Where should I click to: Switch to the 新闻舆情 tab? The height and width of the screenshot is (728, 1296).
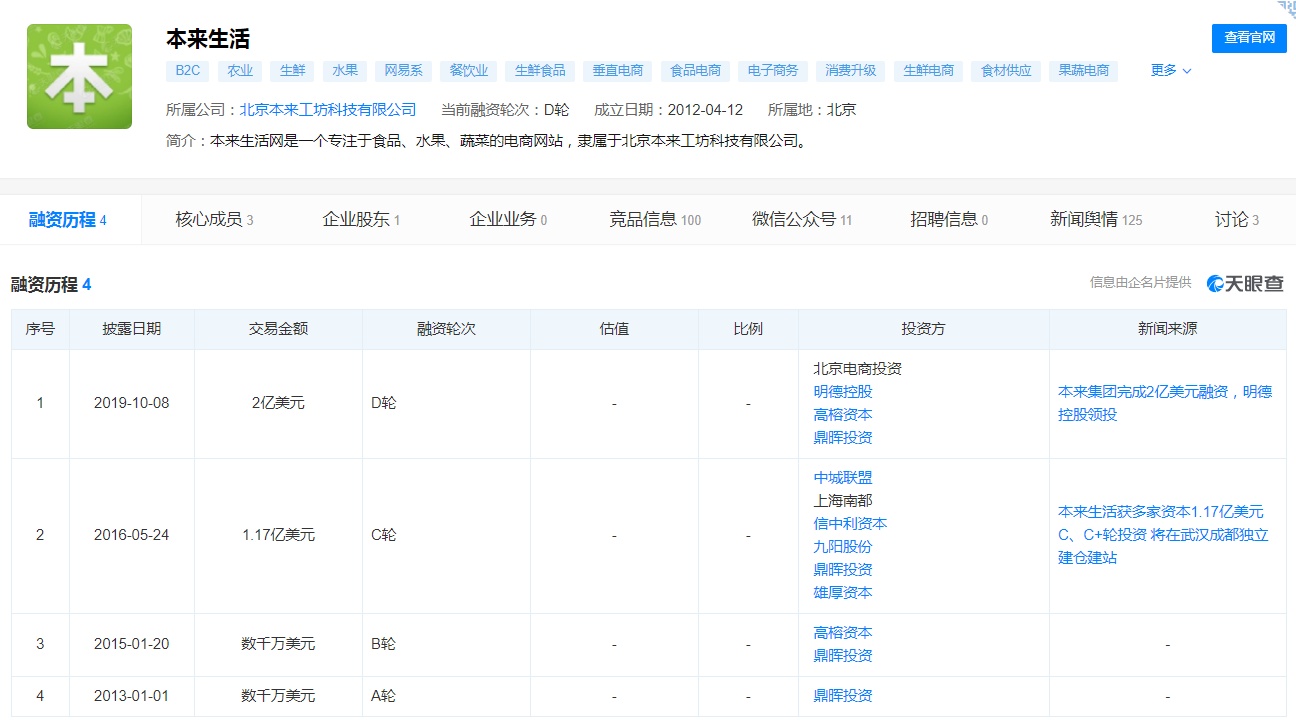click(1096, 220)
